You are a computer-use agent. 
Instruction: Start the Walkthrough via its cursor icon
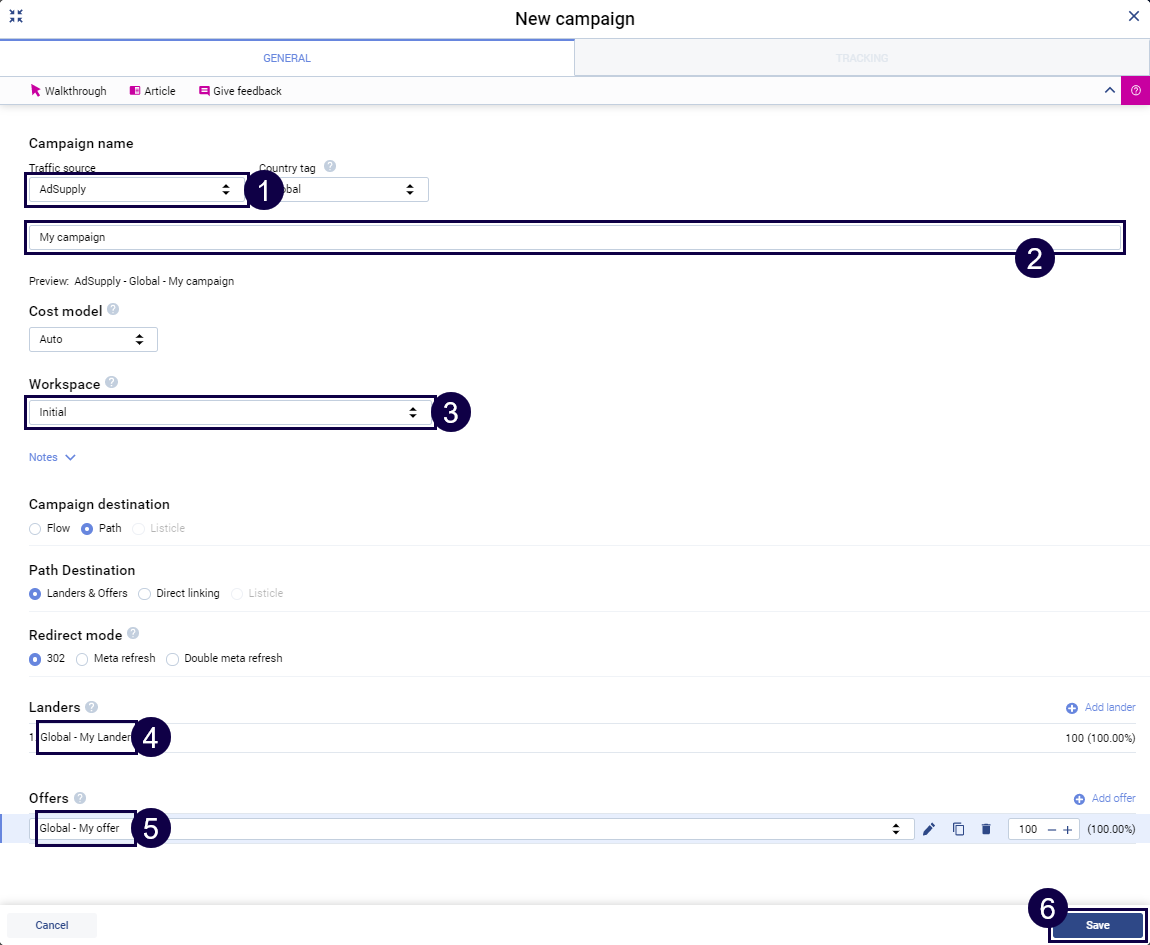point(33,91)
